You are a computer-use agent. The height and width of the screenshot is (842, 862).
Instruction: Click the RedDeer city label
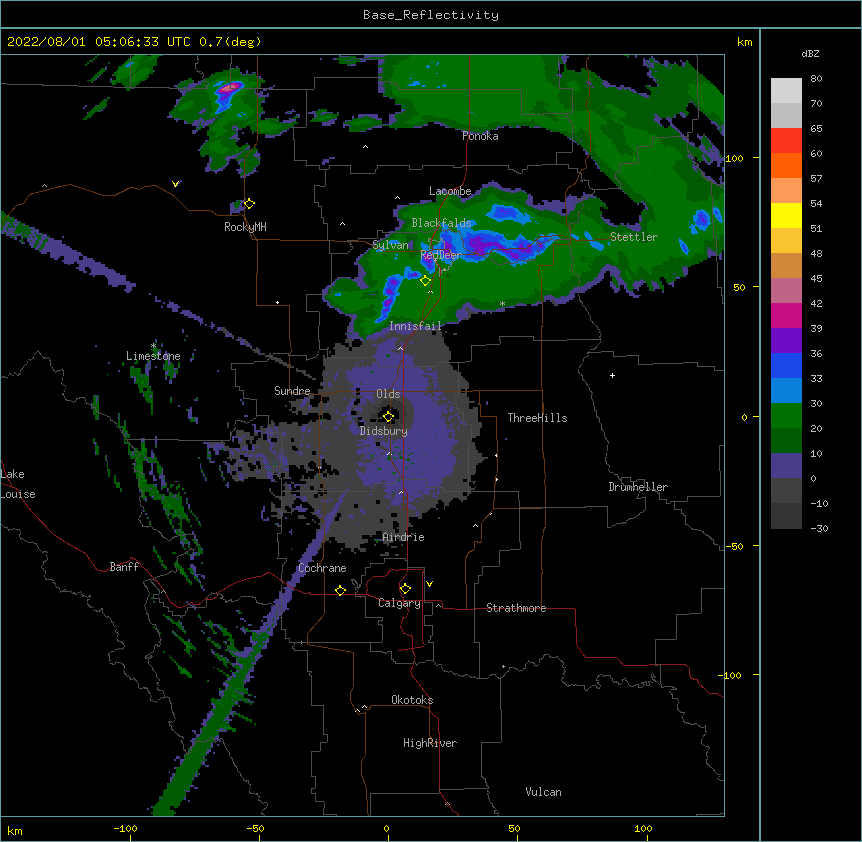pyautogui.click(x=441, y=255)
